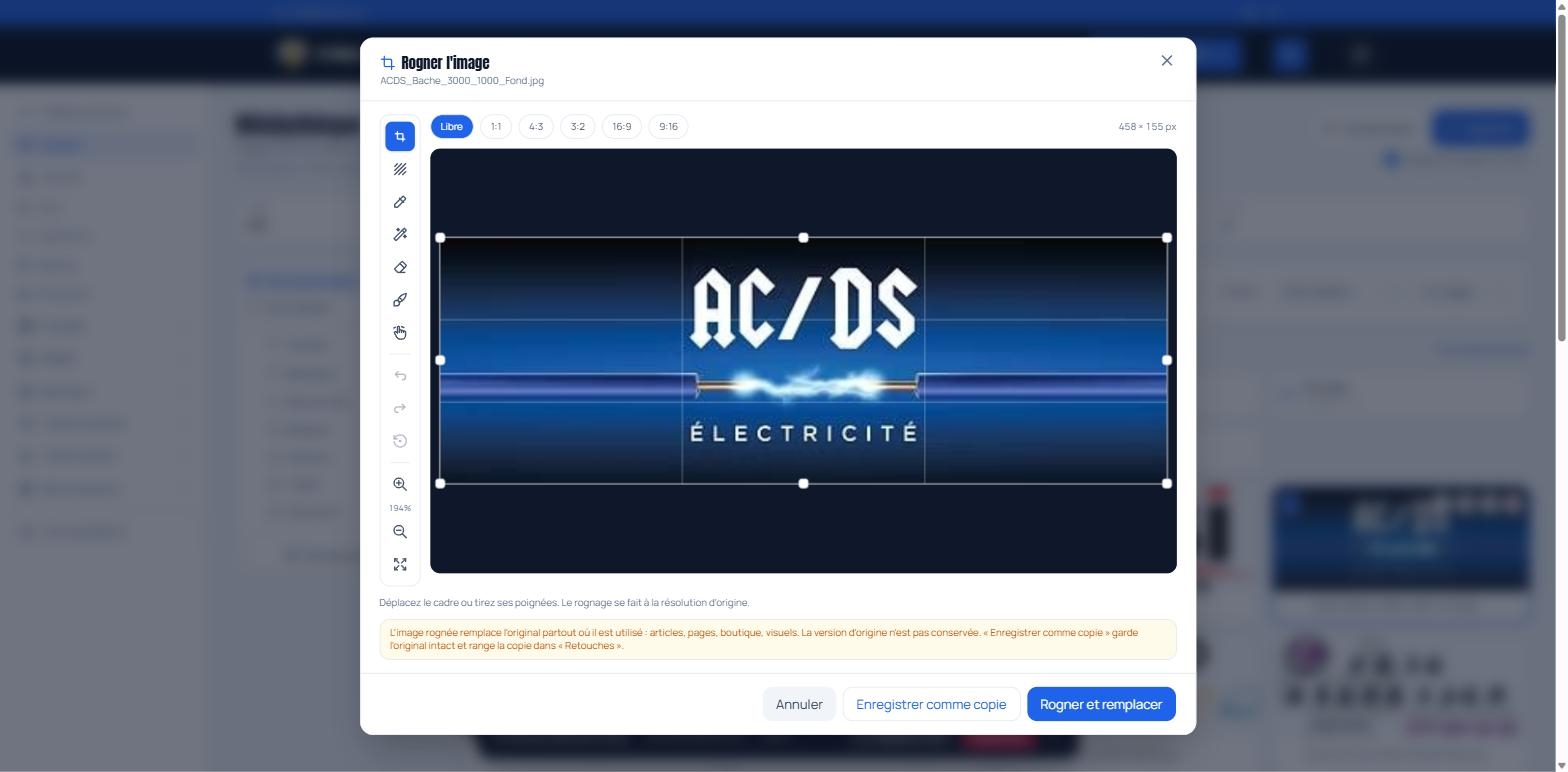Select the hatched lines tool
Viewport: 1568px width, 772px height.
click(x=400, y=170)
